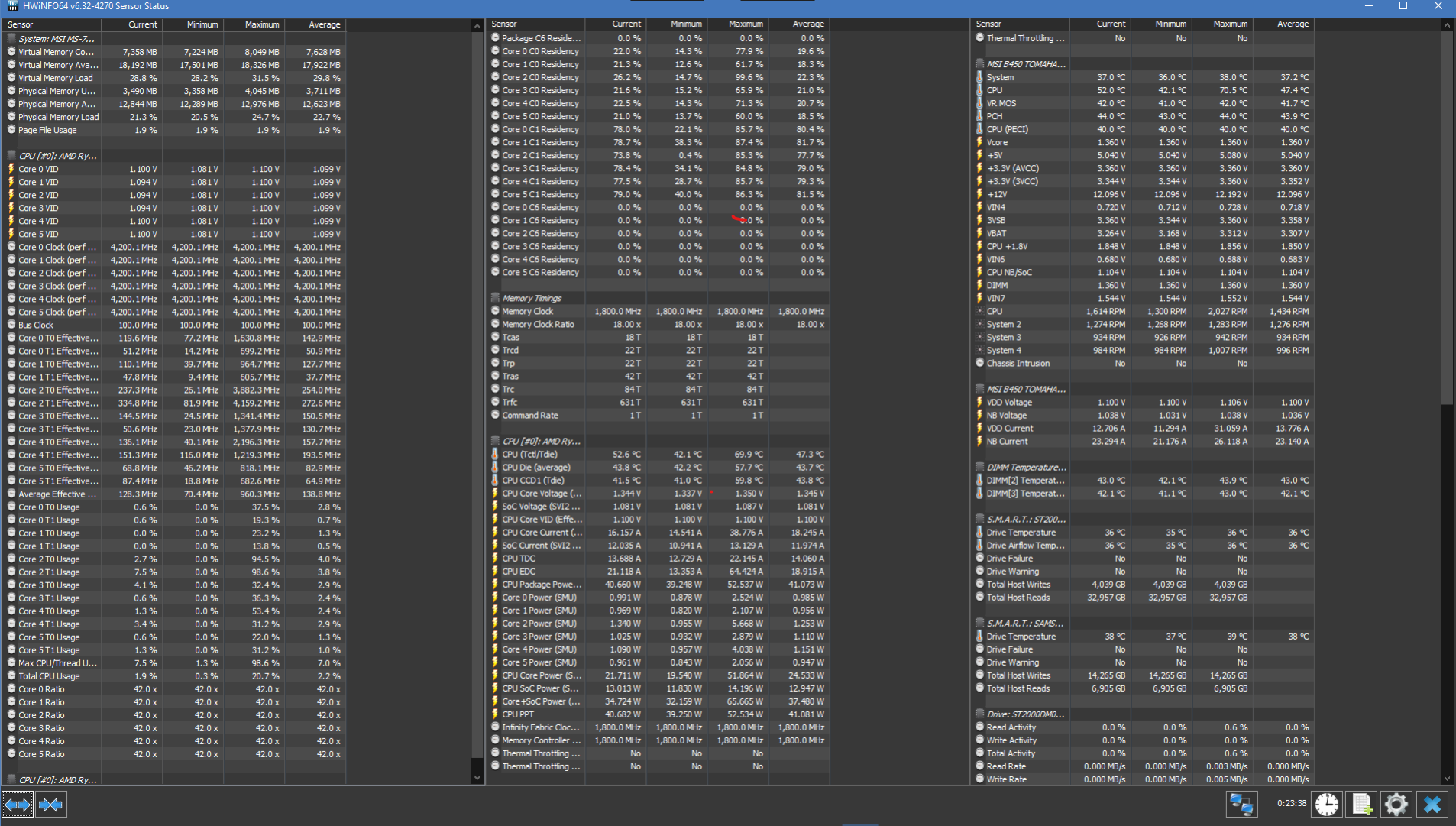Shrink sensor columns with the inward arrows button

tap(50, 805)
